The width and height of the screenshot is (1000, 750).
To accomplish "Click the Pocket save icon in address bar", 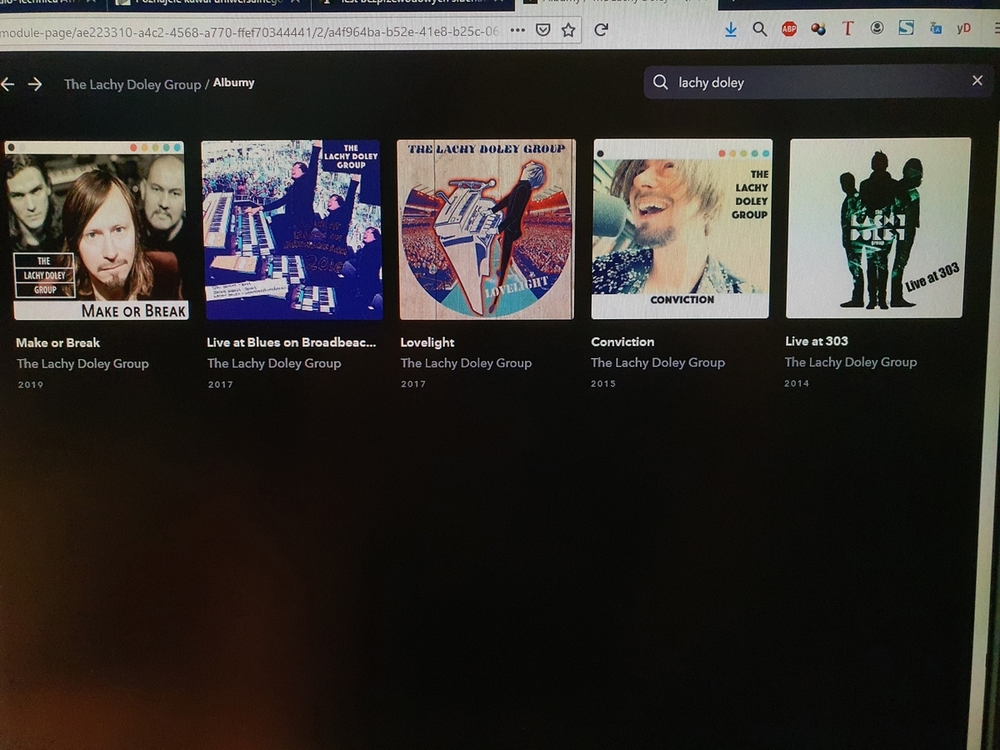I will (543, 30).
